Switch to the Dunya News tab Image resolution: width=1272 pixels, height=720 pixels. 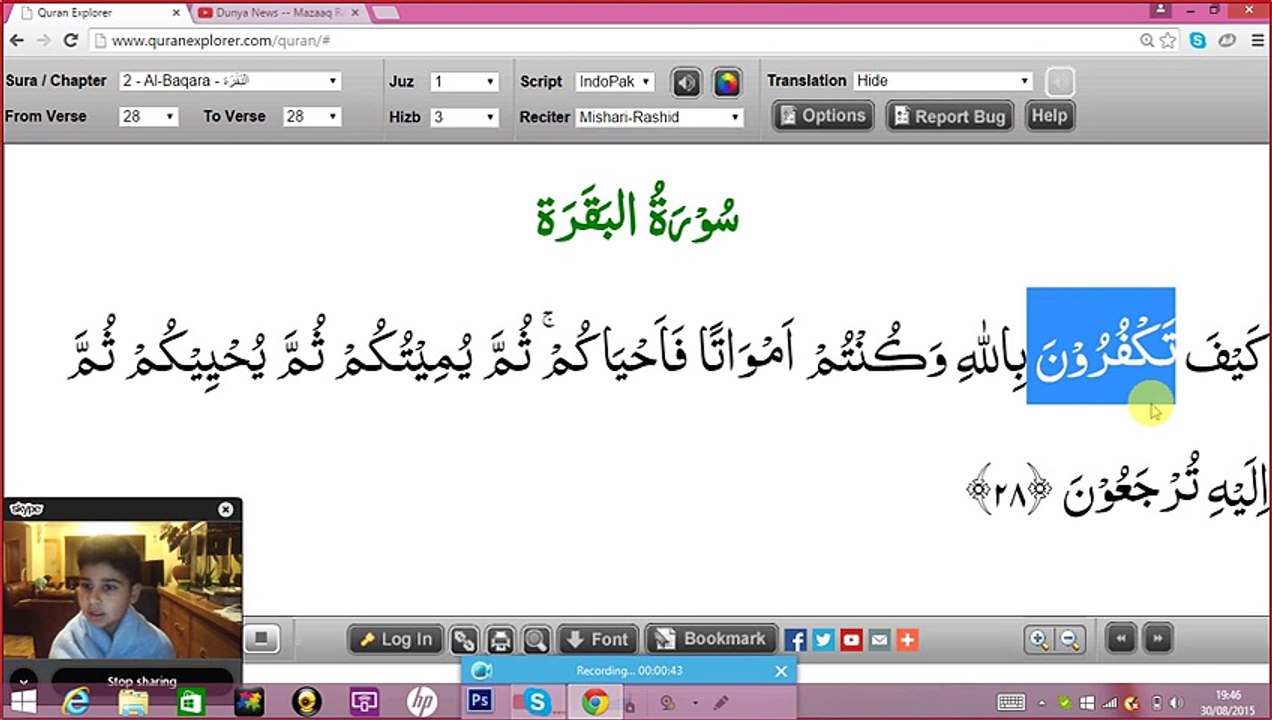point(278,13)
